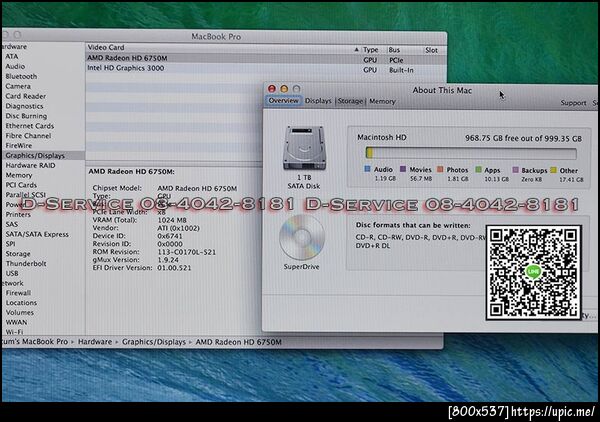The height and width of the screenshot is (422, 600).
Task: Select Wi-Fi under Network
Action: 14,332
